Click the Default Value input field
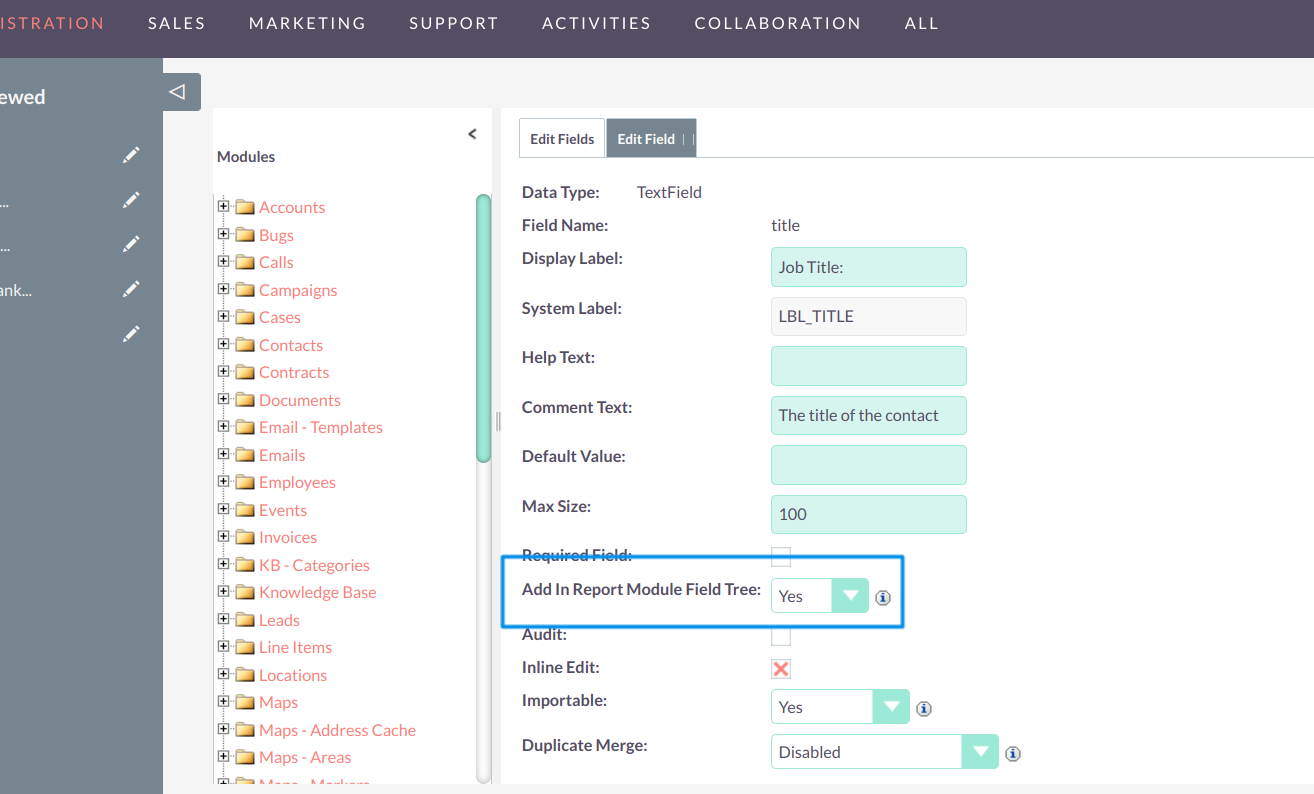The width and height of the screenshot is (1314, 794). [x=869, y=465]
